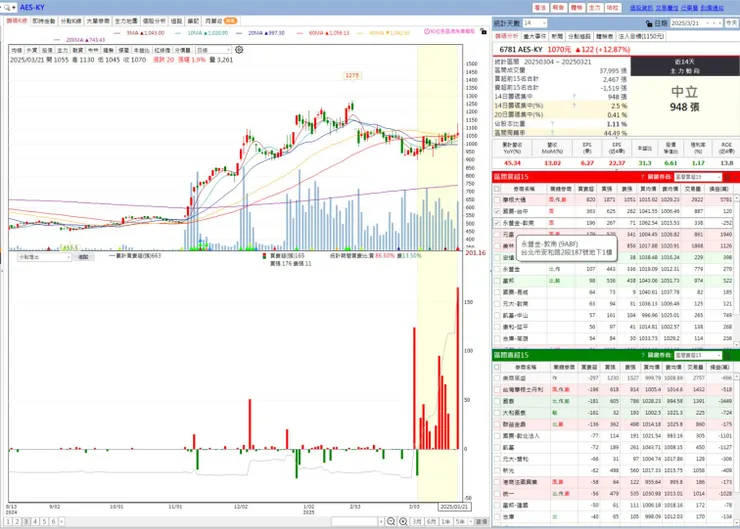Tick the 美商高盛 row checkbox
740x529 pixels.
click(497, 378)
